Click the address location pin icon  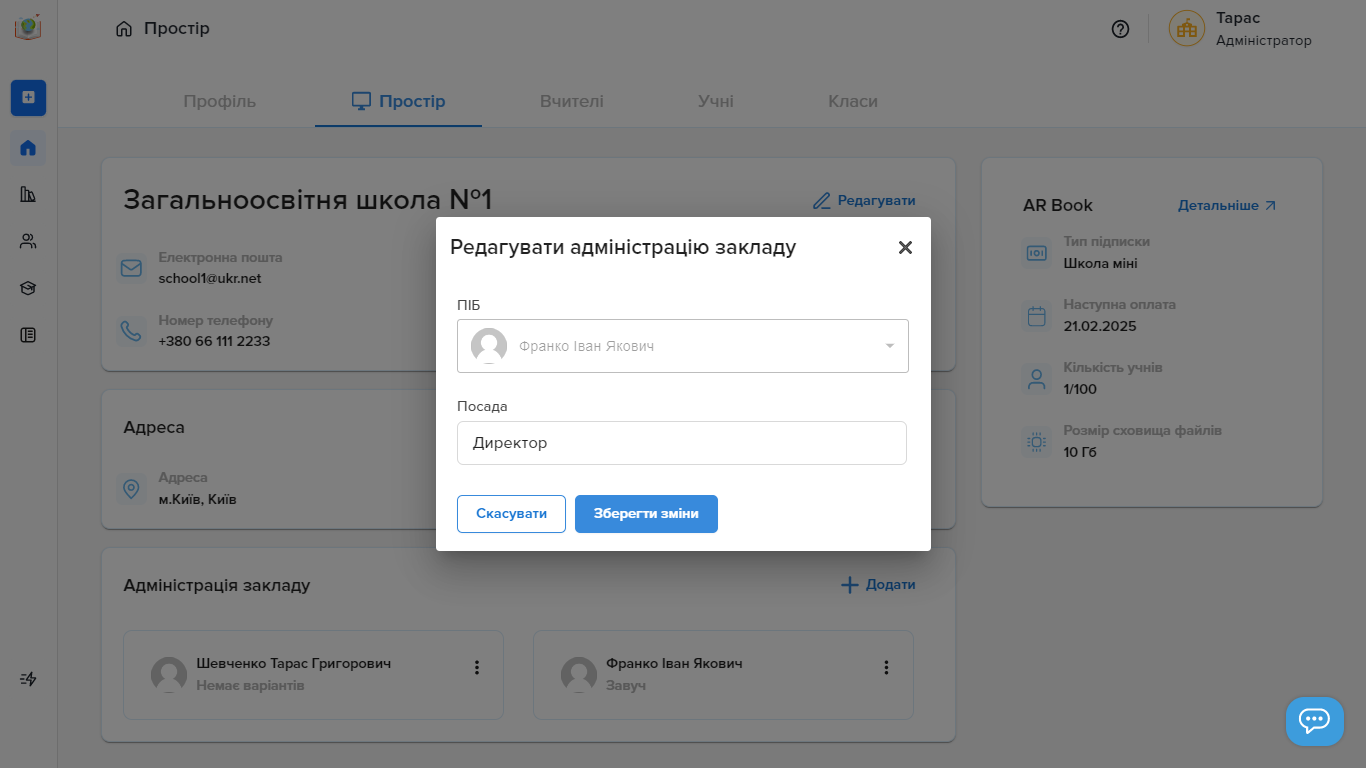[x=131, y=489]
